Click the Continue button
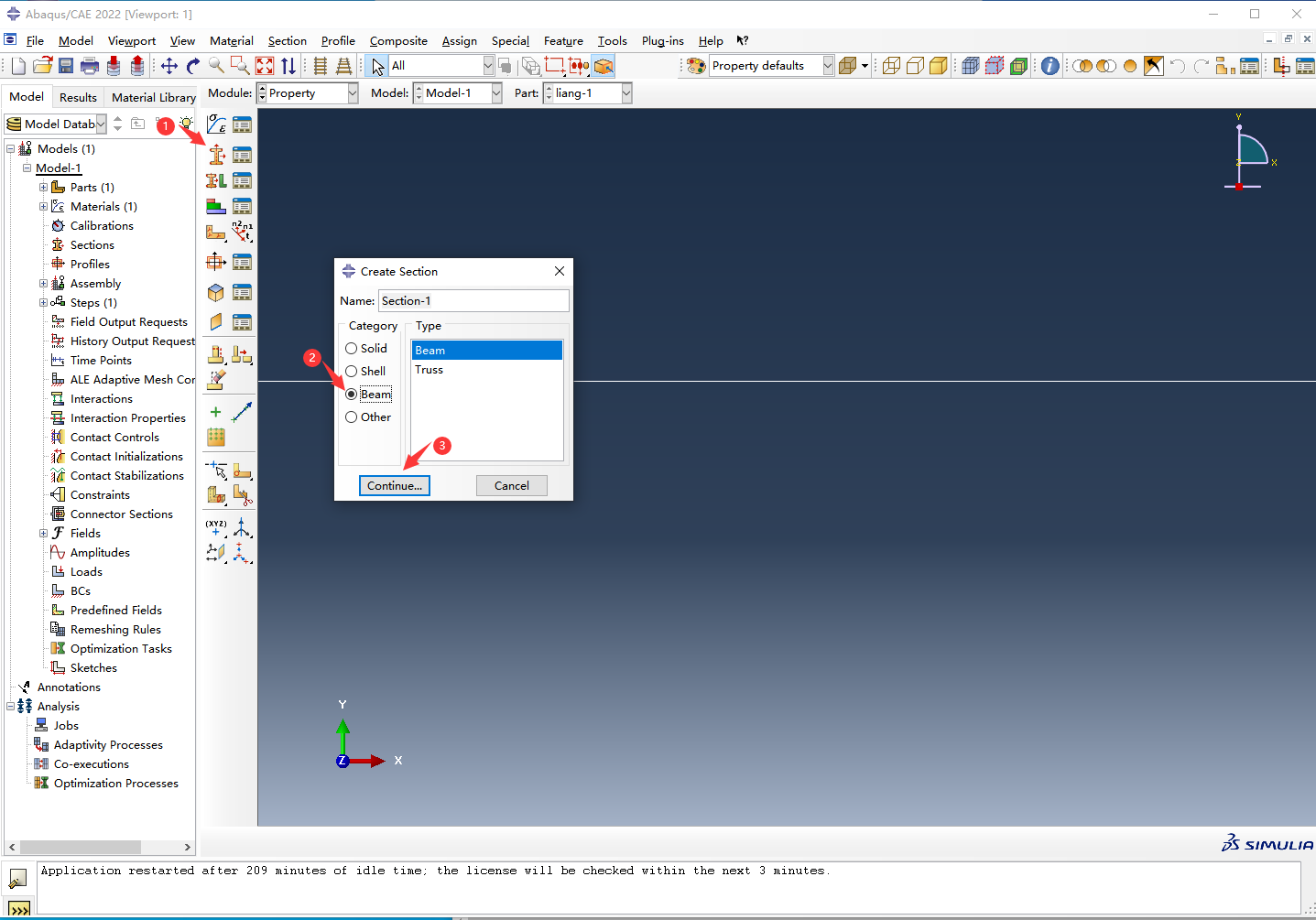The width and height of the screenshot is (1316, 920). [x=394, y=486]
